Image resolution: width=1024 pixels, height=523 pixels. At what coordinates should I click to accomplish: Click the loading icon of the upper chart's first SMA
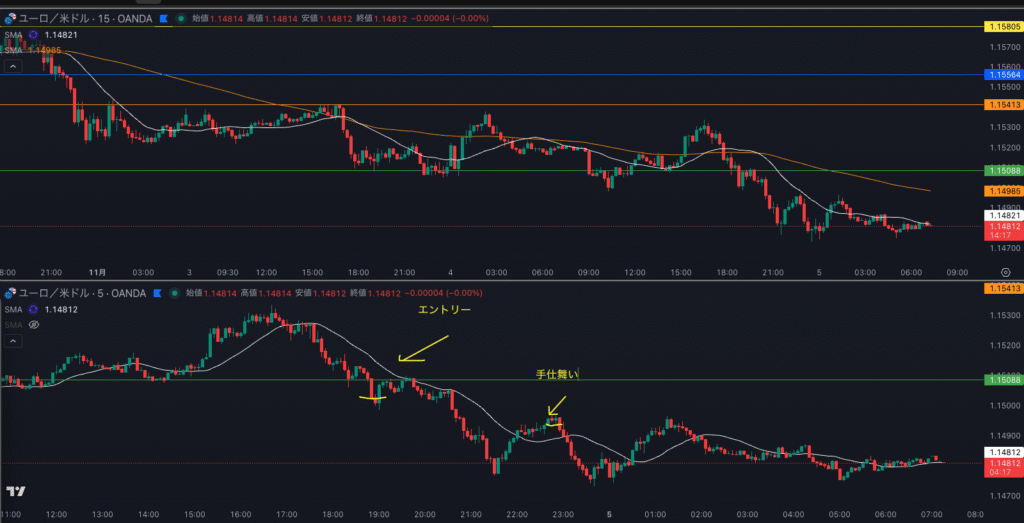tap(33, 34)
